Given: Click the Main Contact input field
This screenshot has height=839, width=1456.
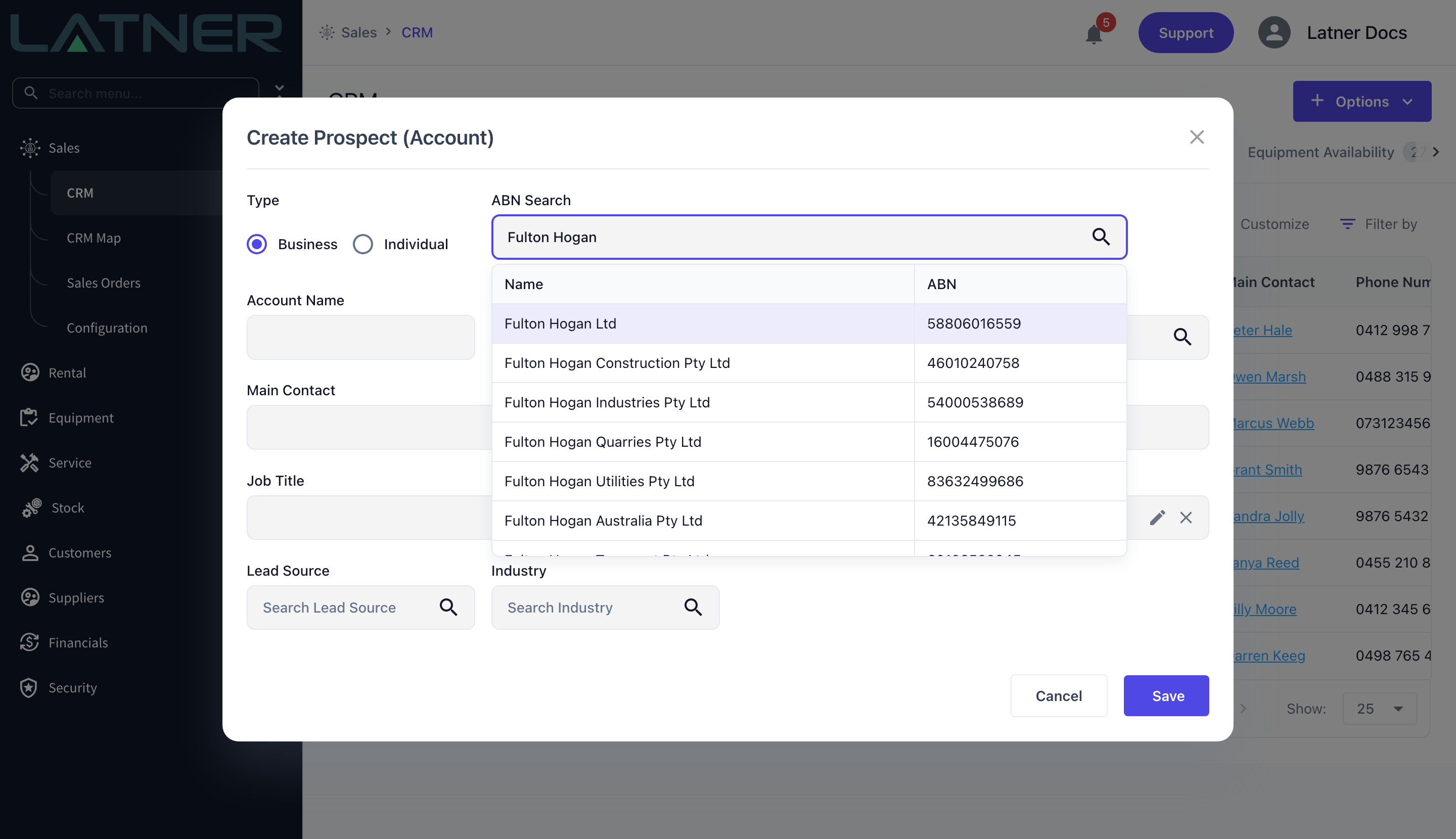Looking at the screenshot, I should click(369, 427).
